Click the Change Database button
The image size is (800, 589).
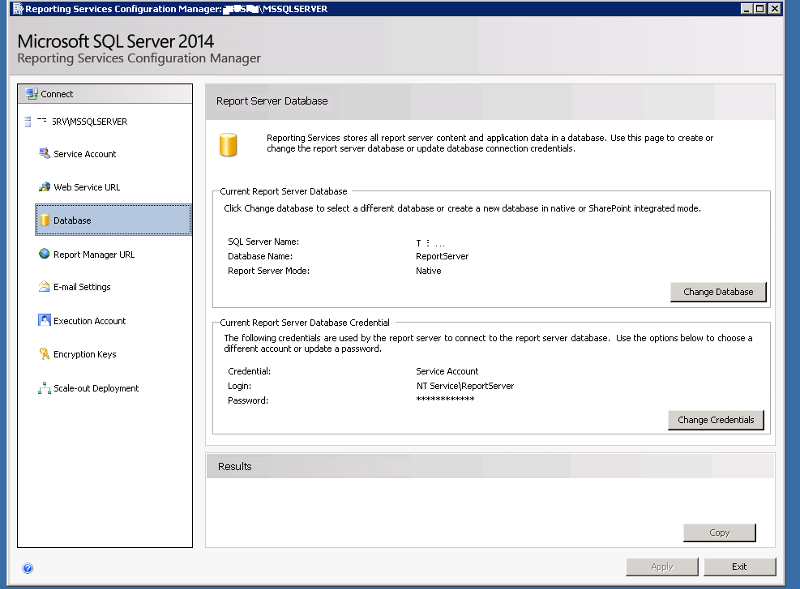[718, 292]
